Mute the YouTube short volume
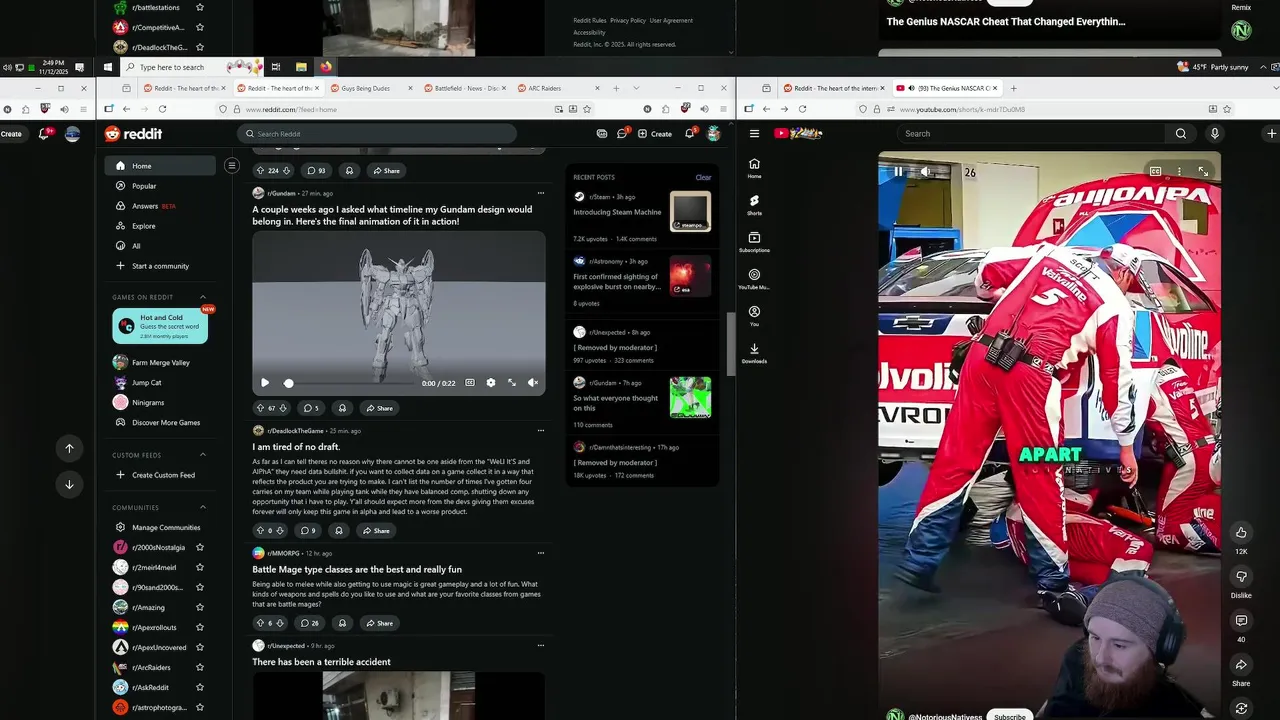 pyautogui.click(x=925, y=172)
